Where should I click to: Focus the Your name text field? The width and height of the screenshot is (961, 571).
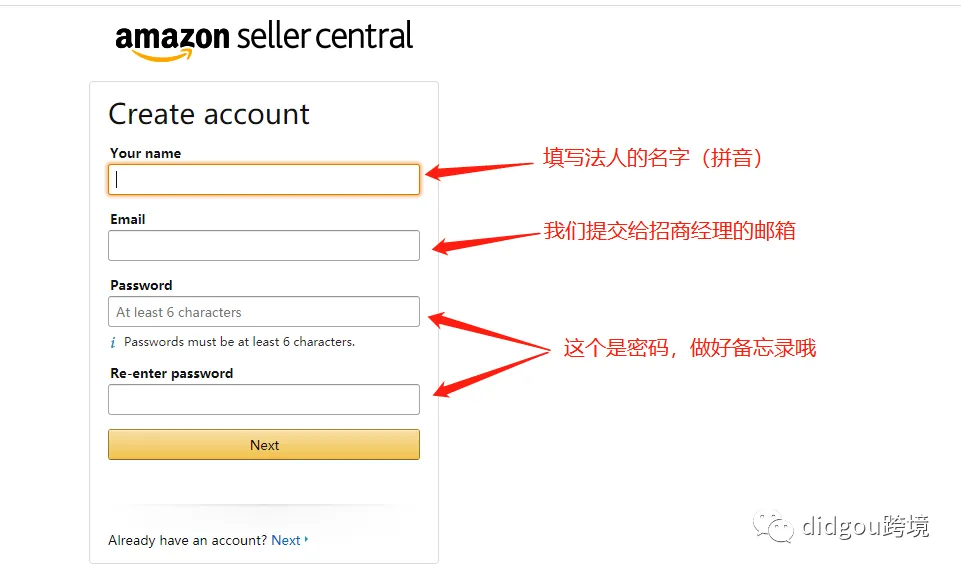pos(264,180)
